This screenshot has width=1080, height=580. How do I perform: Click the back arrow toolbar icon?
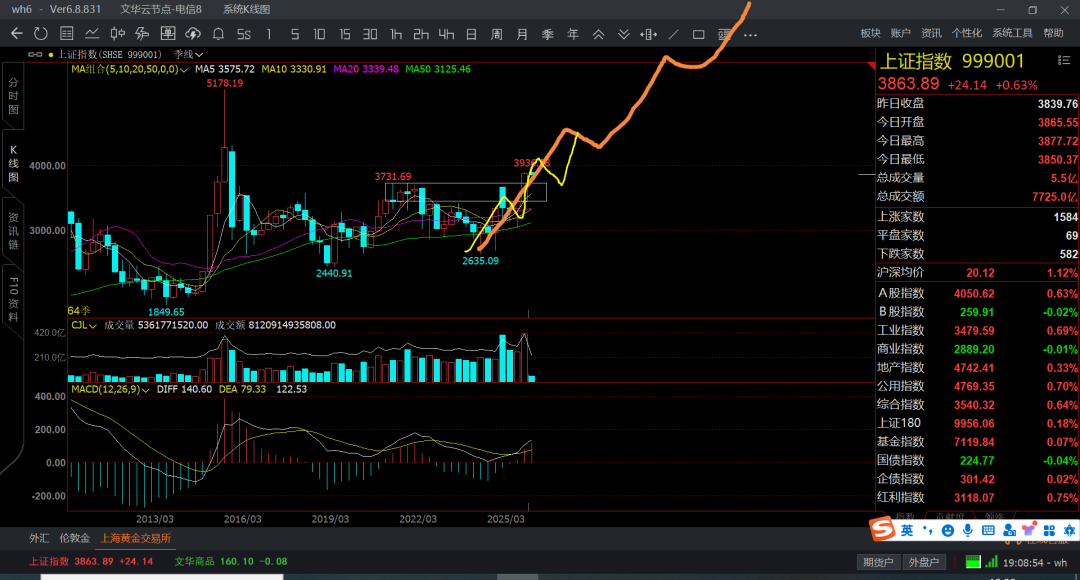(x=17, y=34)
